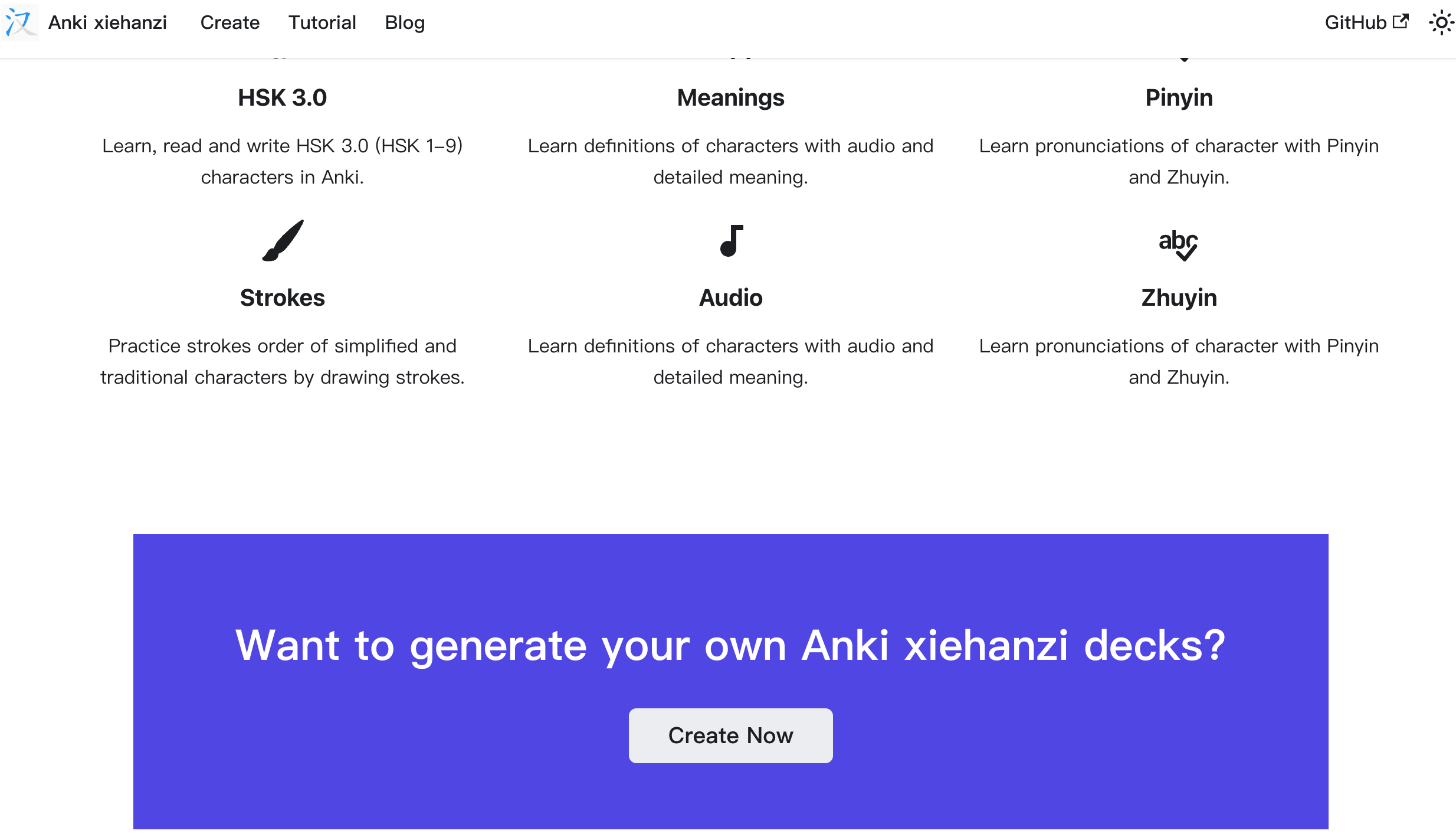This screenshot has height=837, width=1456.
Task: Open the GitHub link in navbar
Action: (1366, 22)
